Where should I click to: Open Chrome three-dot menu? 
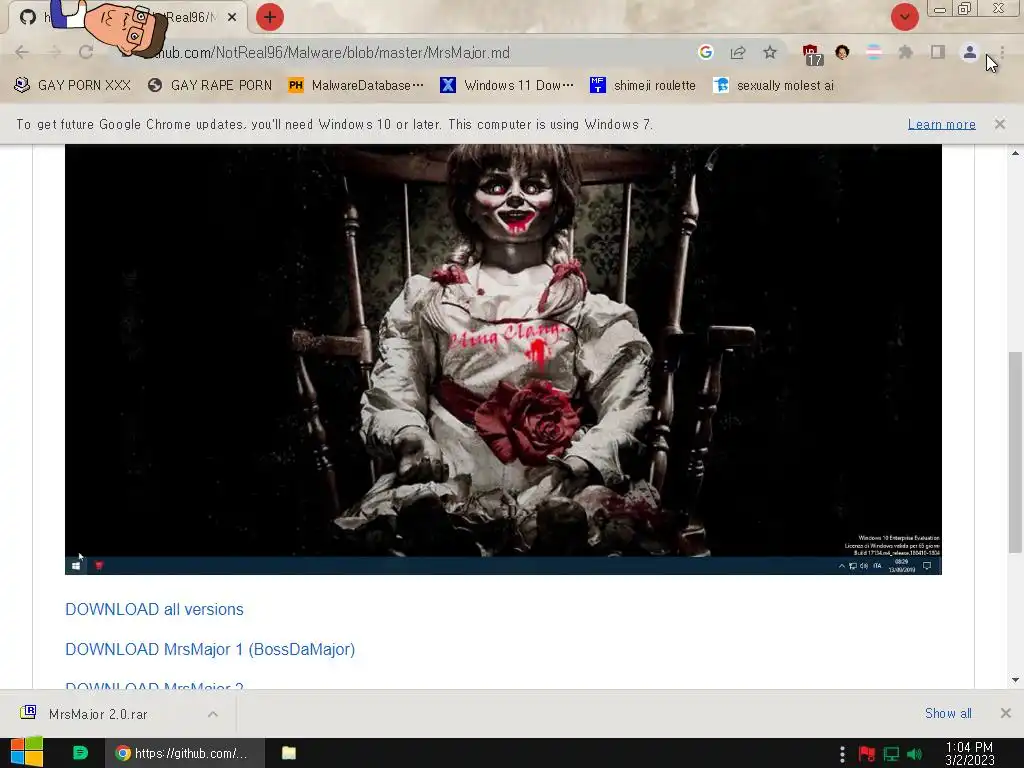(1002, 52)
